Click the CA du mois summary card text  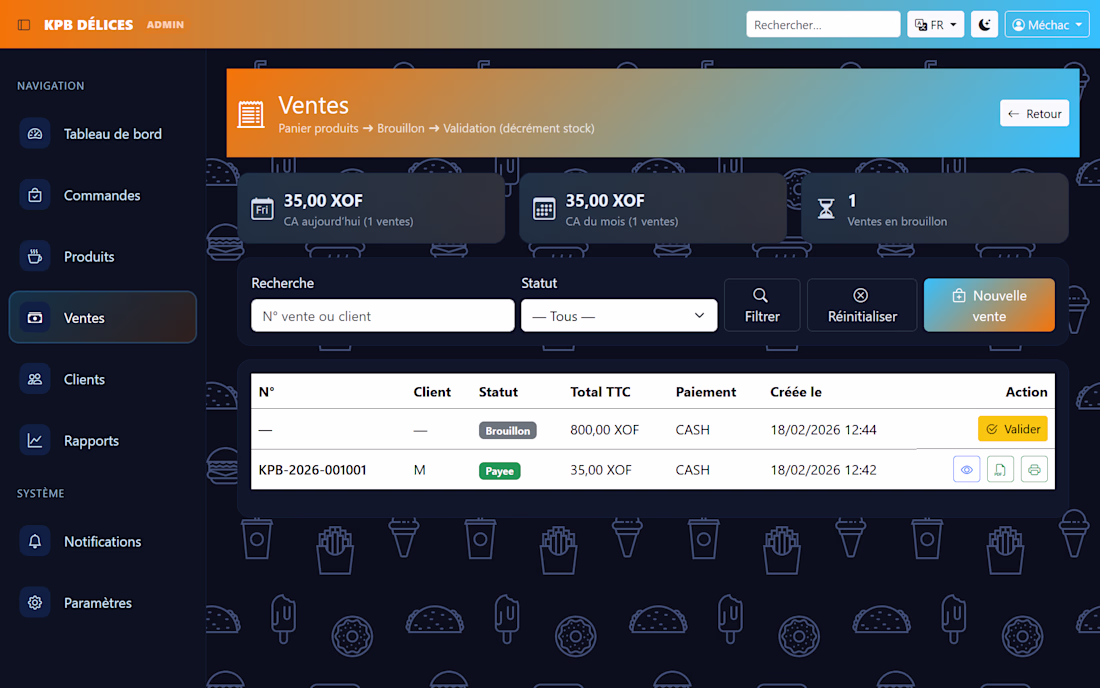(x=622, y=221)
